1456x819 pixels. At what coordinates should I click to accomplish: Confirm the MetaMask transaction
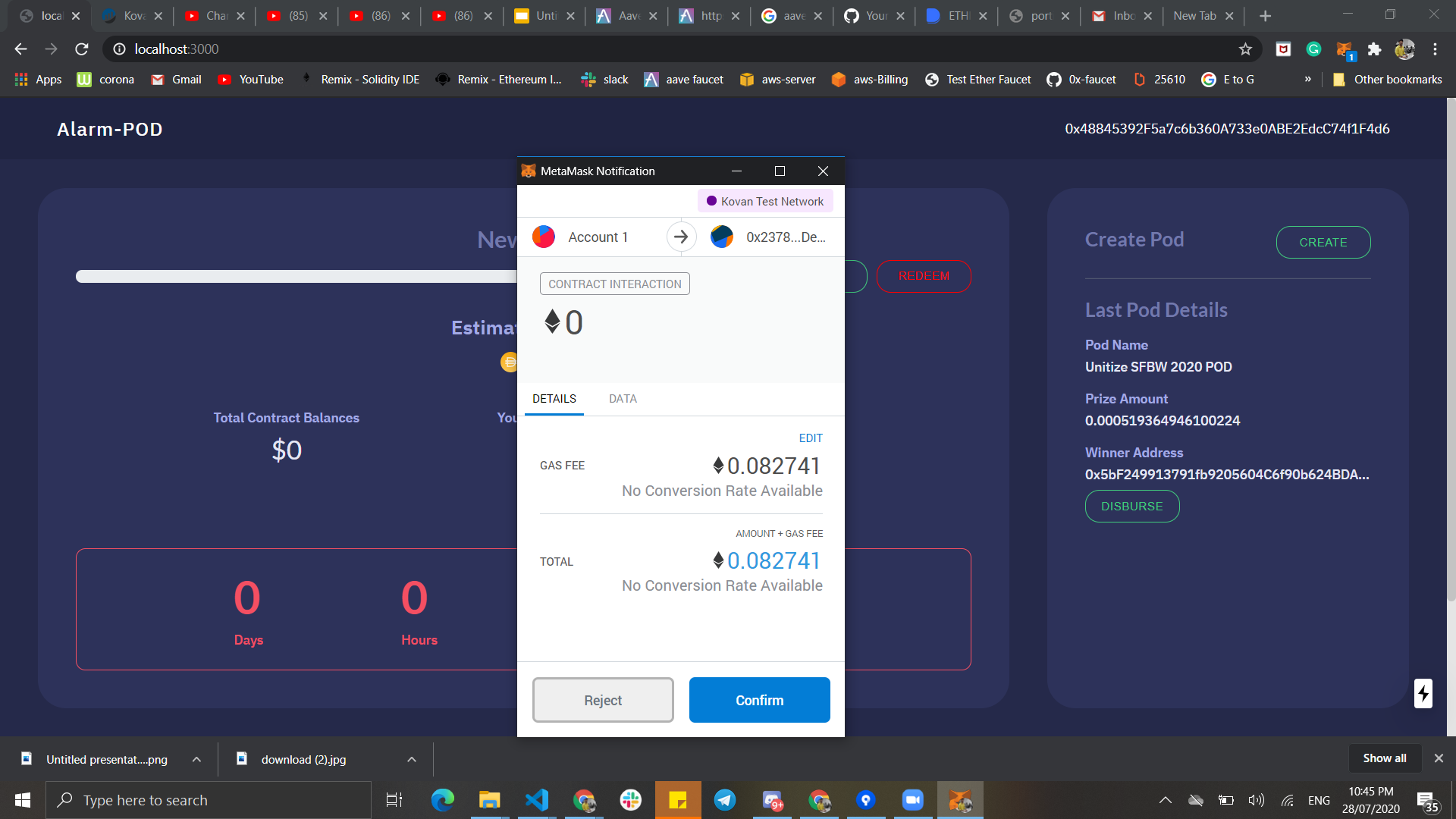(x=759, y=700)
